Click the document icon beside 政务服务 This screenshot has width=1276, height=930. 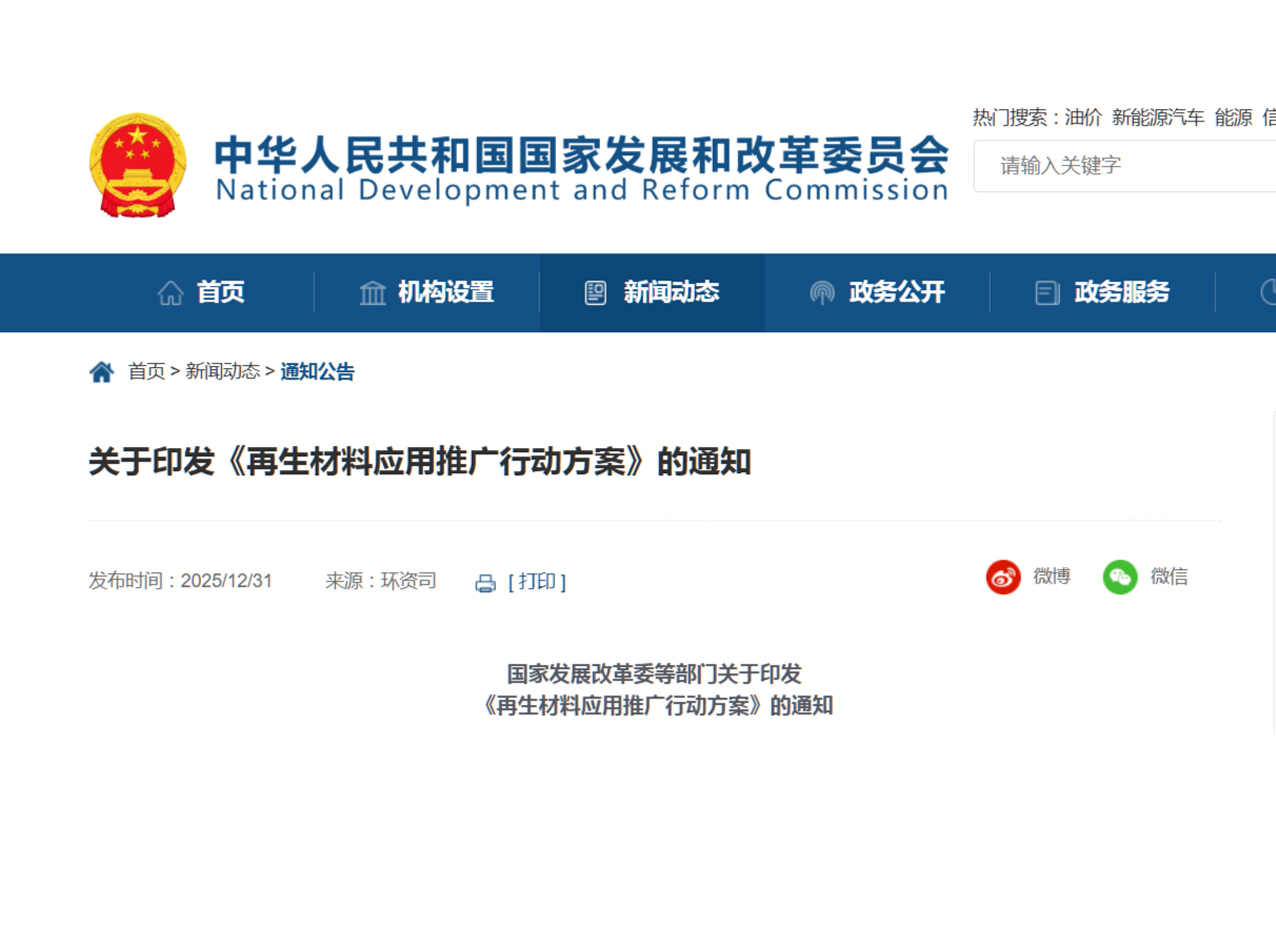click(x=1047, y=293)
